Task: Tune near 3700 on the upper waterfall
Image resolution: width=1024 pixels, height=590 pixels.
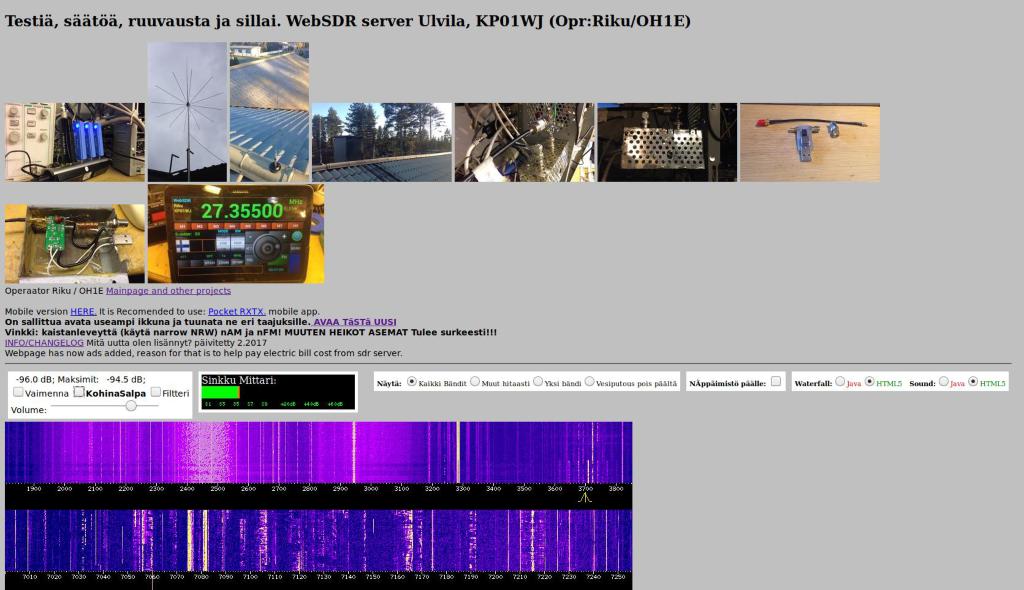Action: (x=587, y=455)
